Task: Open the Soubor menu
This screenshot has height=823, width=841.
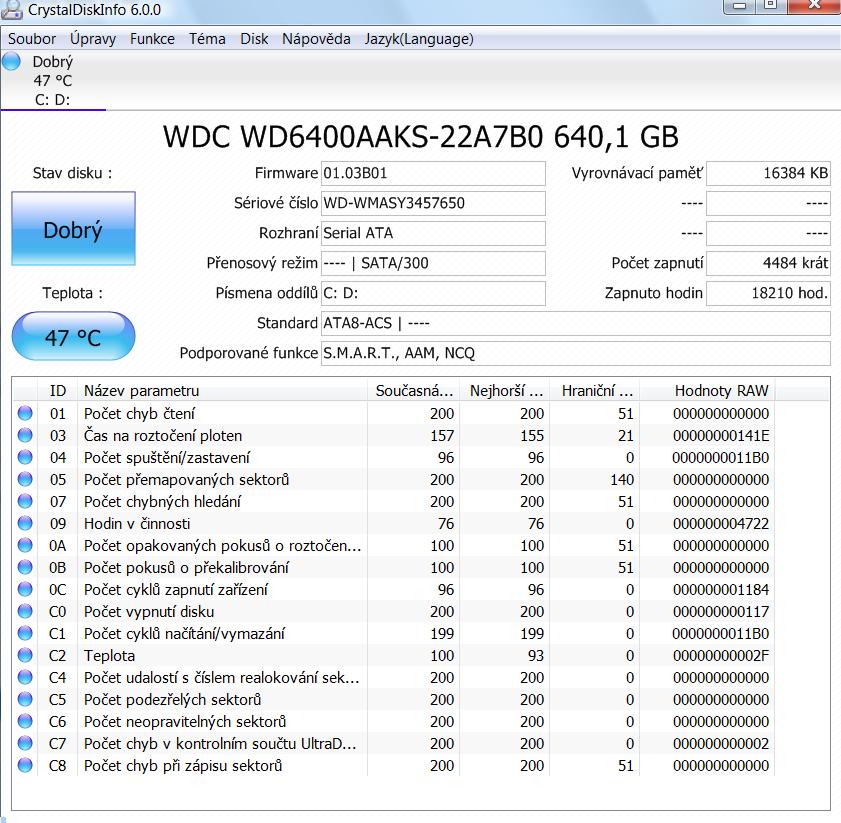Action: [x=32, y=39]
